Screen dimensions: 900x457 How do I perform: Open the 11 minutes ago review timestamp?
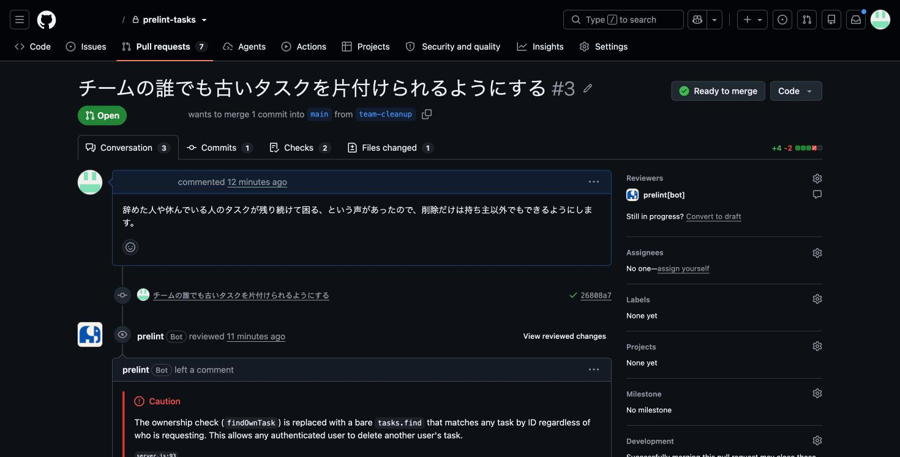[x=256, y=336]
